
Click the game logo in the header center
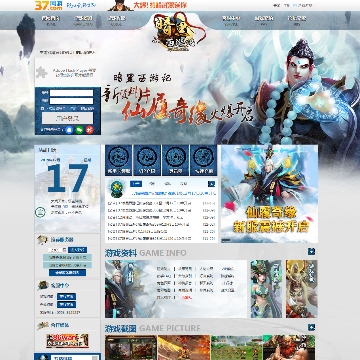click(179, 32)
